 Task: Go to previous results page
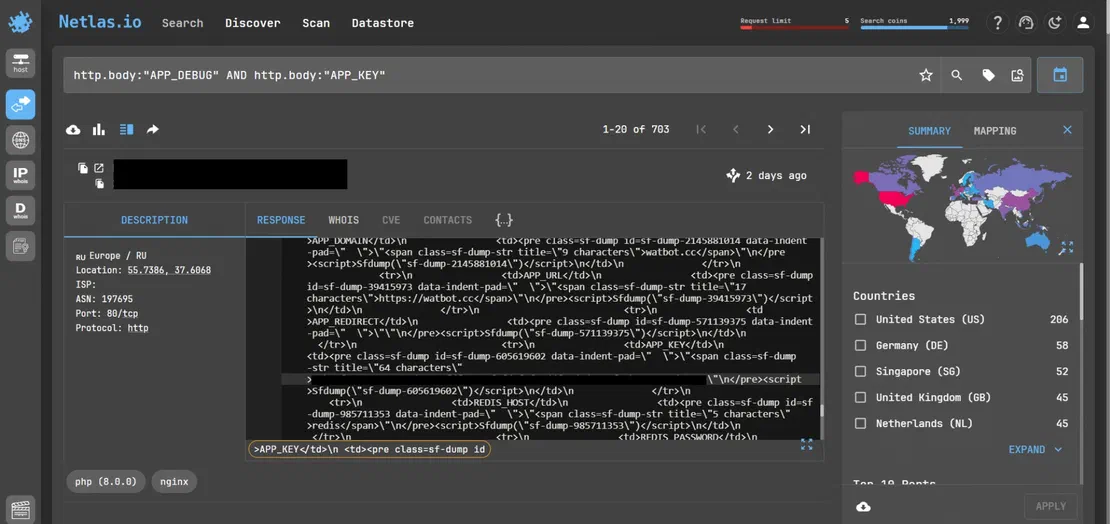(736, 130)
